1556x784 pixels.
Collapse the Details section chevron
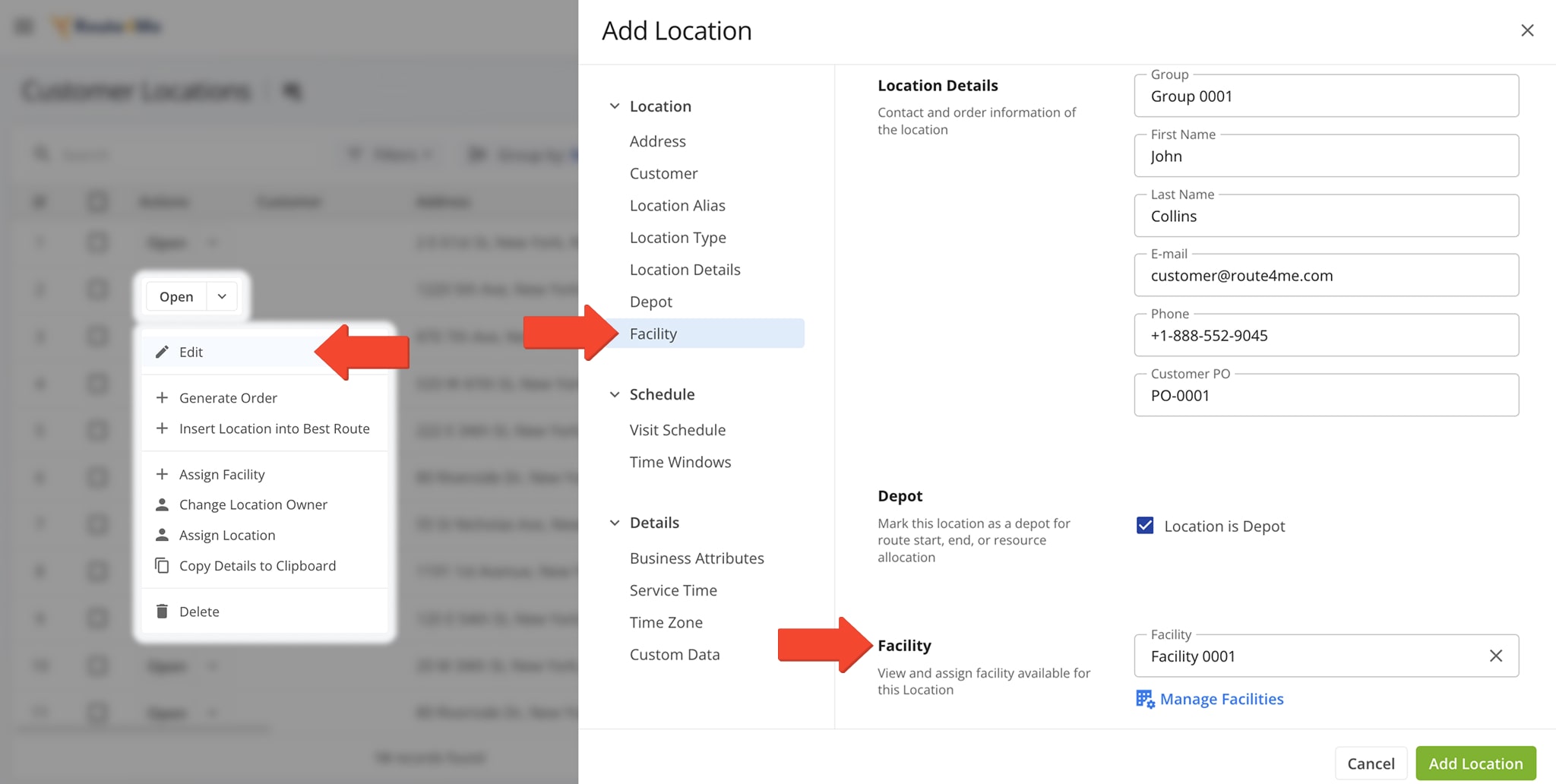point(615,523)
